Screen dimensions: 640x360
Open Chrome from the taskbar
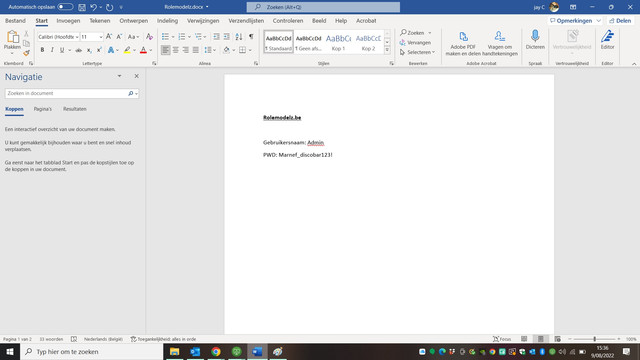(x=216, y=351)
